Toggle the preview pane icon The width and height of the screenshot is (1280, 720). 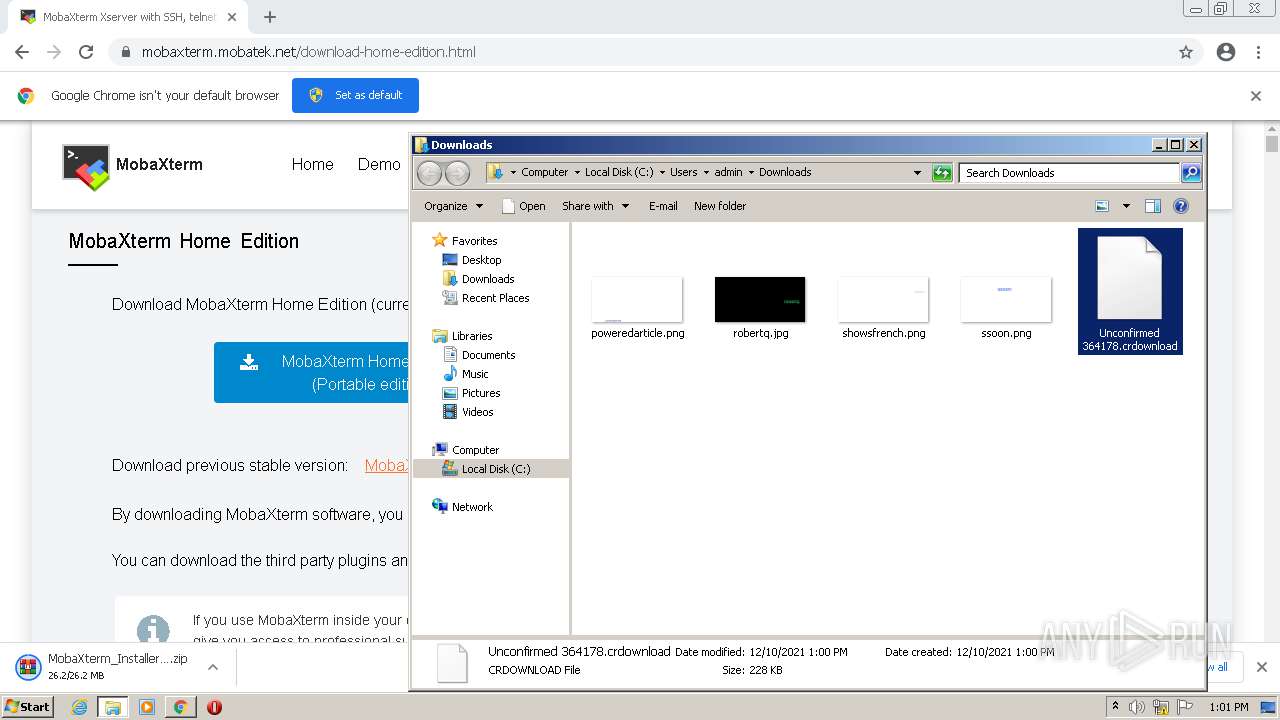[x=1153, y=206]
